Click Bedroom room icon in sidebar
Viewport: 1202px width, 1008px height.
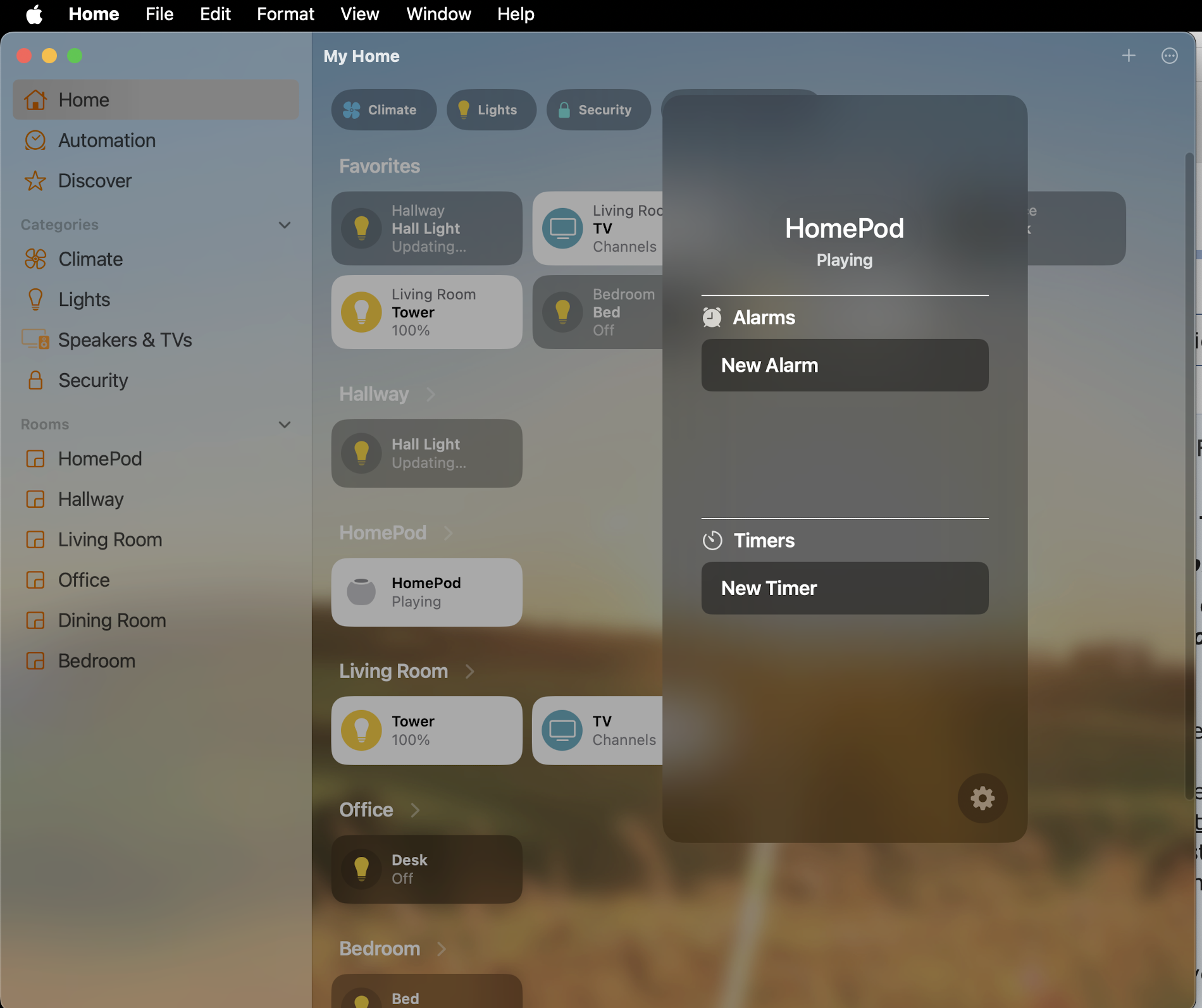pyautogui.click(x=35, y=661)
